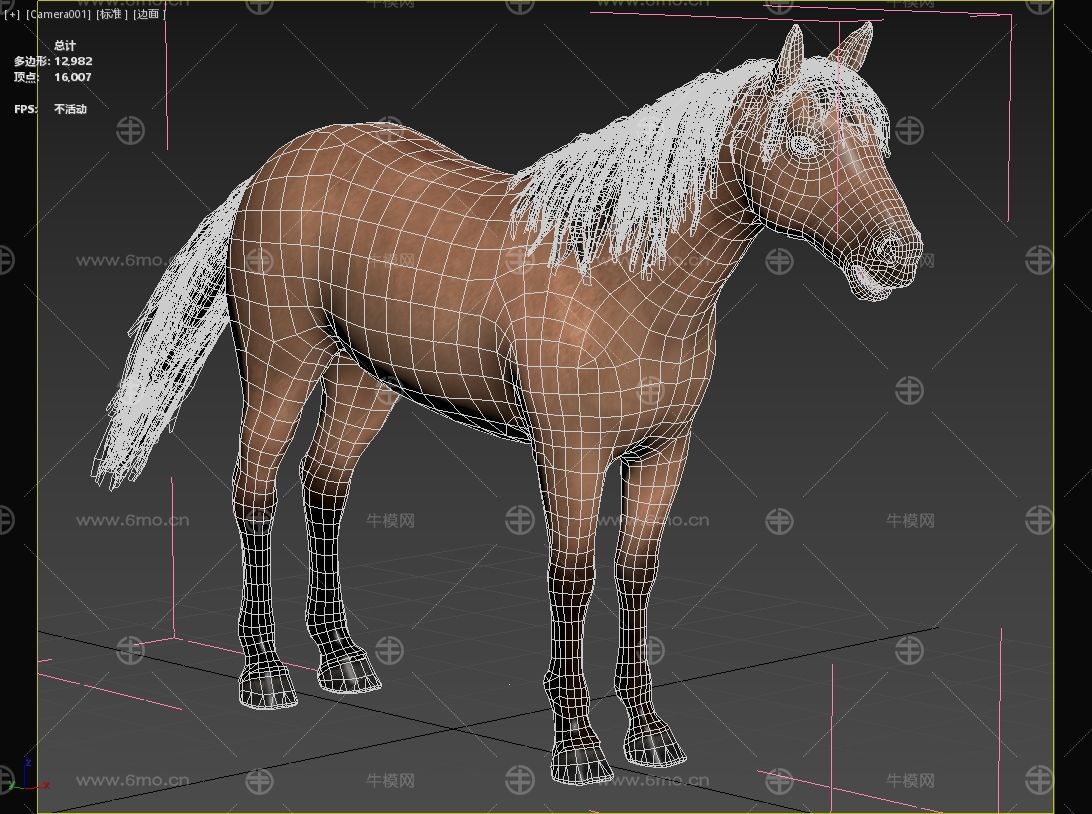1092x814 pixels.
Task: Select the horse's eye on the model
Action: coord(802,144)
